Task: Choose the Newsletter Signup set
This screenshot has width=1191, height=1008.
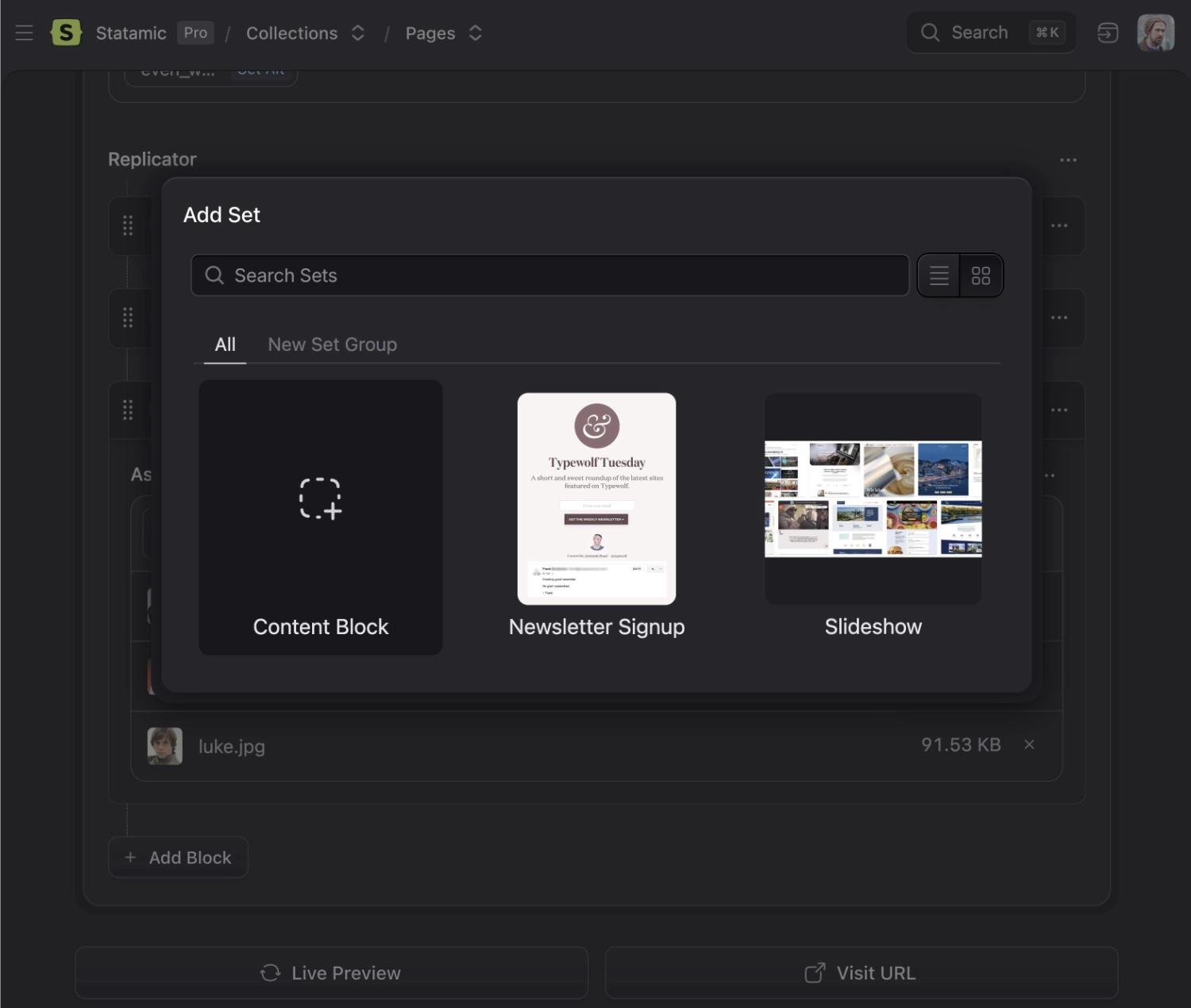Action: pyautogui.click(x=596, y=516)
